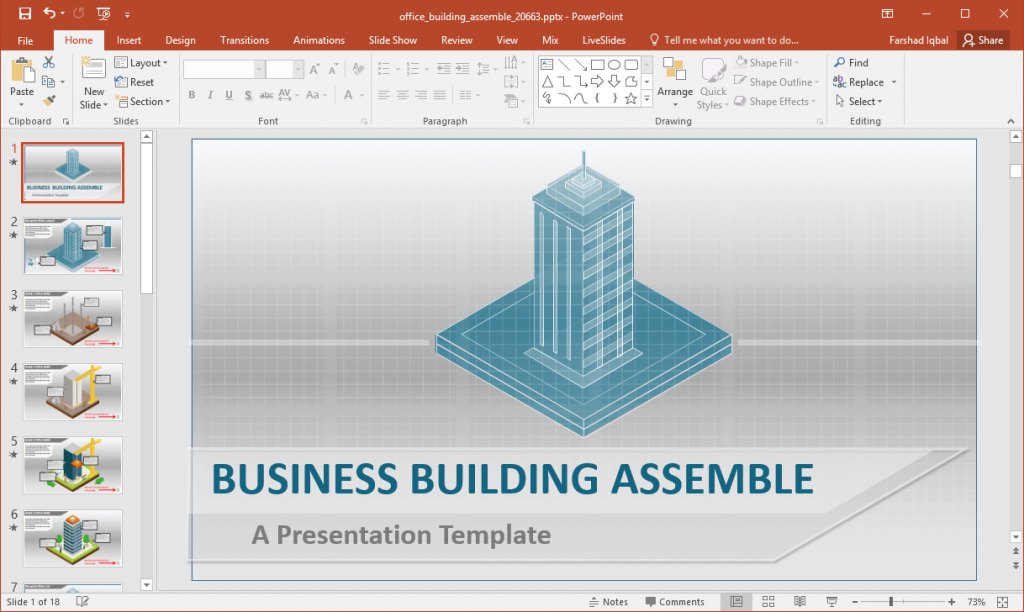This screenshot has width=1024, height=612.
Task: Open the Shape Fill dropdown
Action: click(x=769, y=62)
